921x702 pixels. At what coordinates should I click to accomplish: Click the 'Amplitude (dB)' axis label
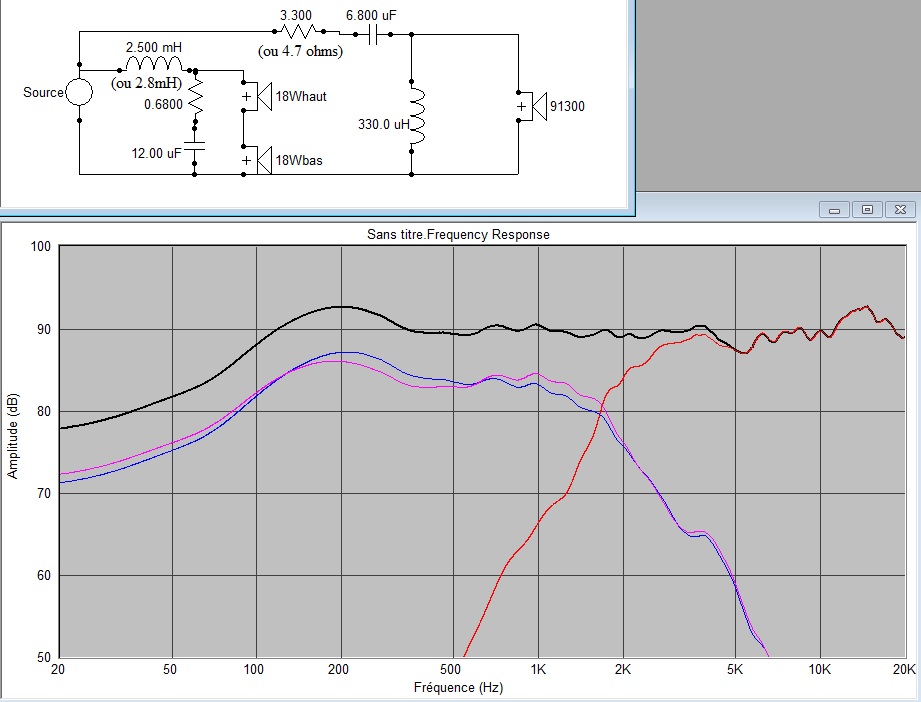pos(13,433)
